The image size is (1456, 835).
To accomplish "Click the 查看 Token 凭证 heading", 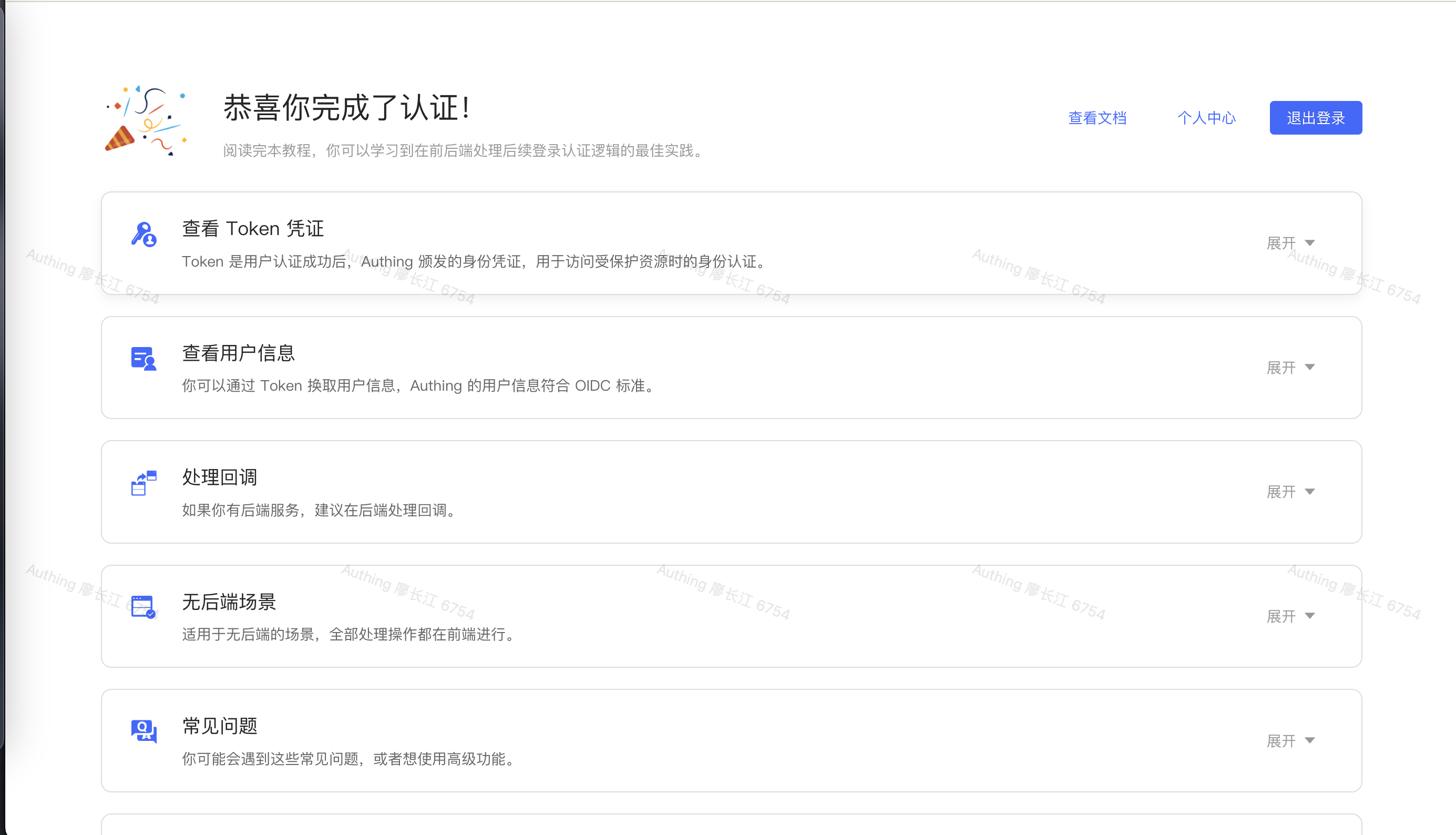I will 253,229.
